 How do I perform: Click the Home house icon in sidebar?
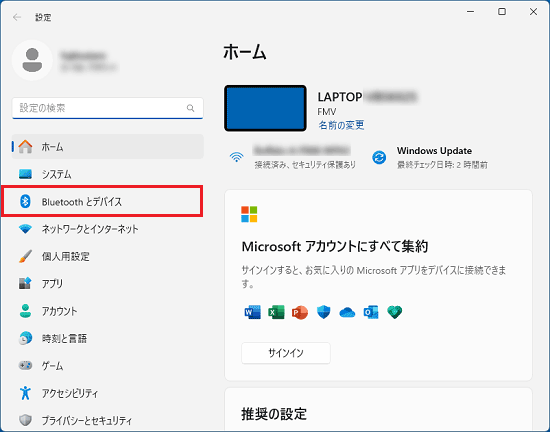(x=25, y=147)
